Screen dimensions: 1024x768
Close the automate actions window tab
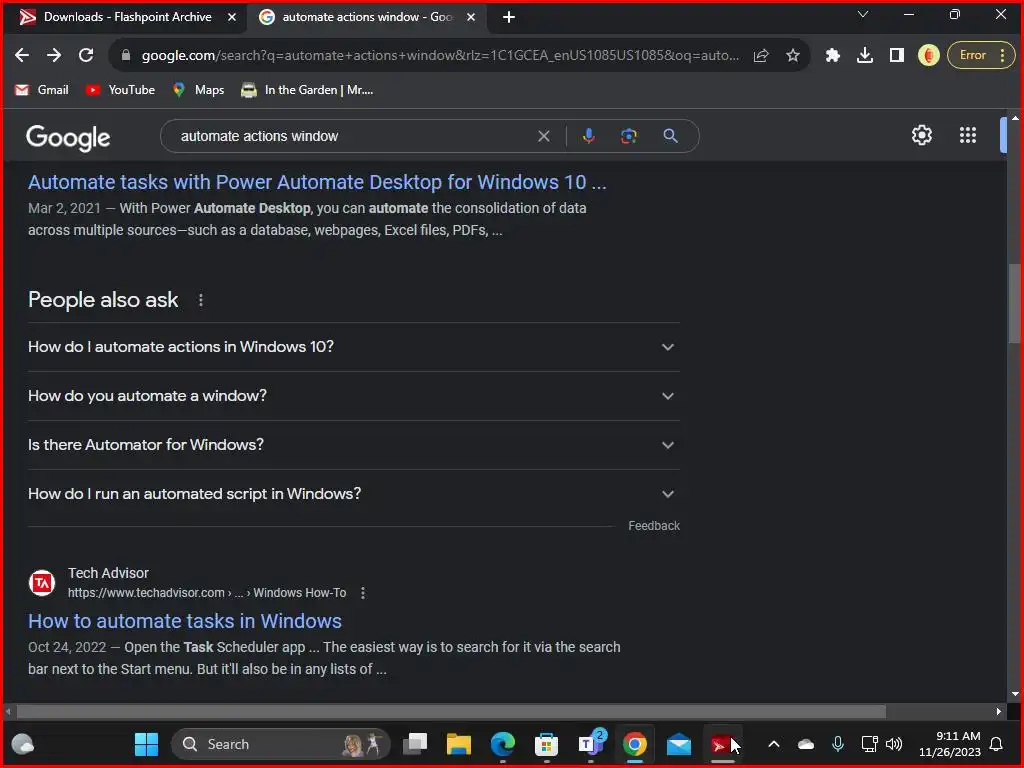point(471,17)
